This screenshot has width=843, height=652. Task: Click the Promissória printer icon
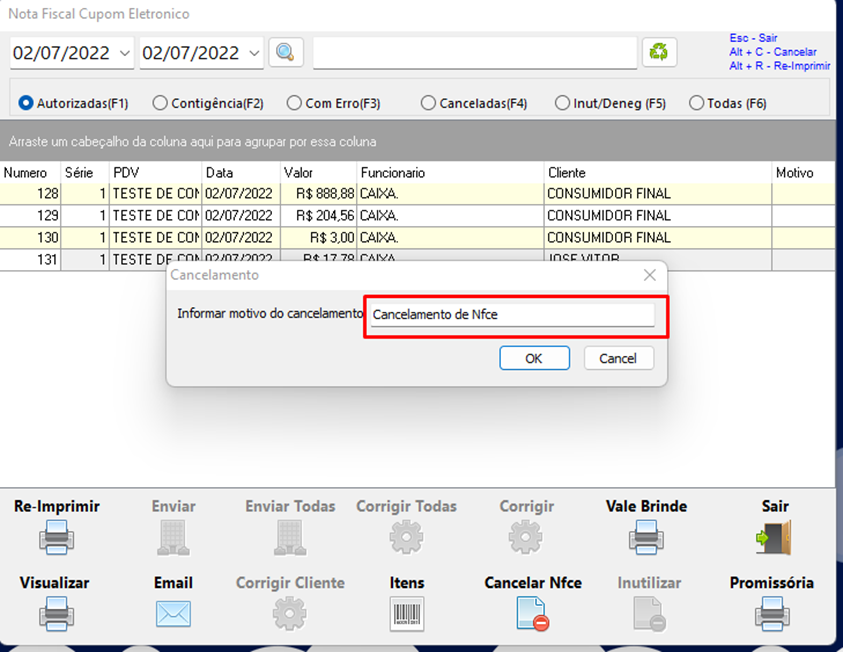[772, 614]
